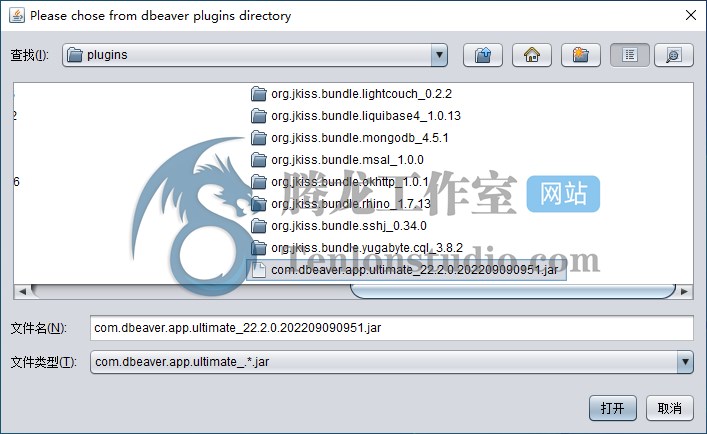Switch to Details view icon

click(x=674, y=55)
